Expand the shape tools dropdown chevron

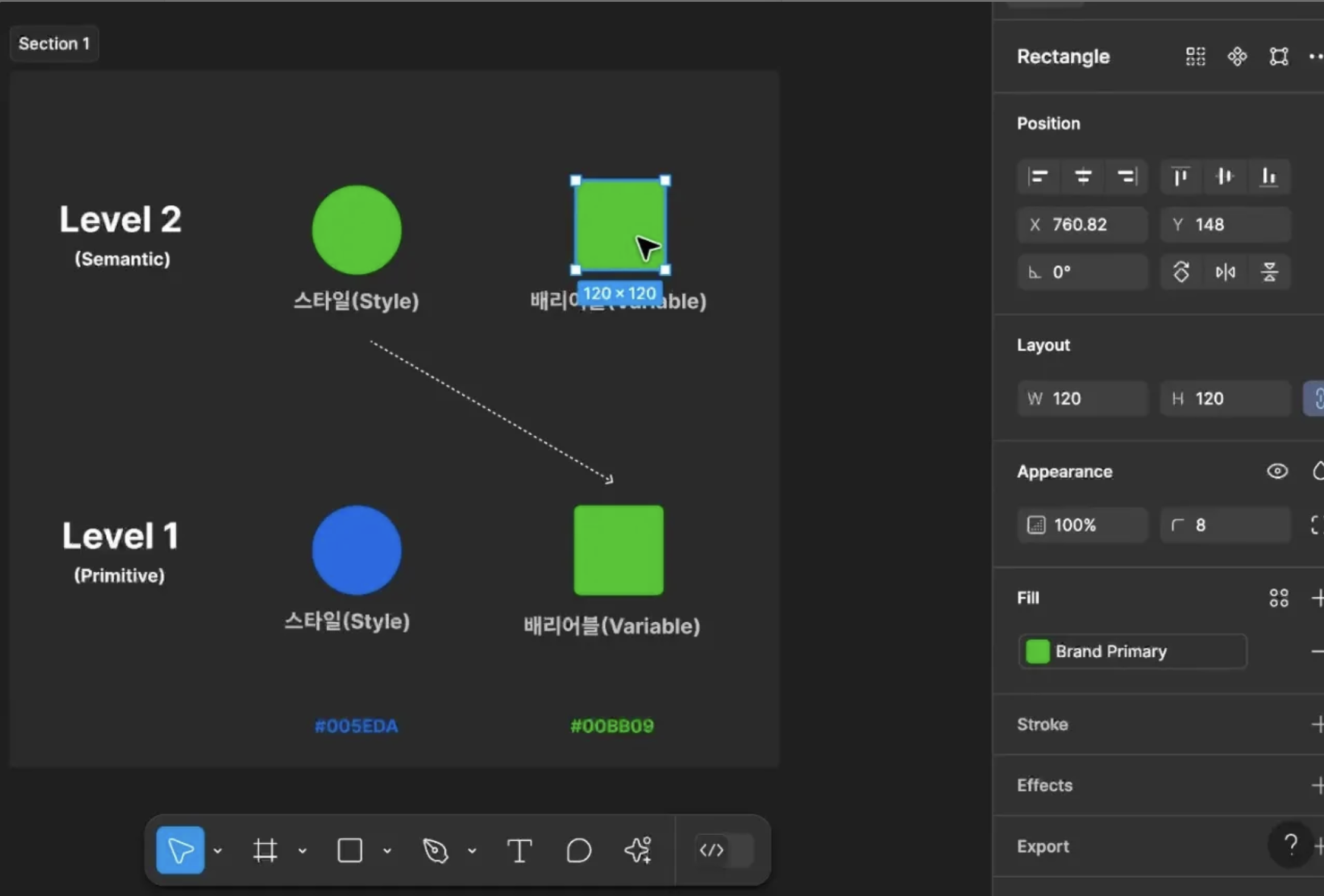[387, 850]
